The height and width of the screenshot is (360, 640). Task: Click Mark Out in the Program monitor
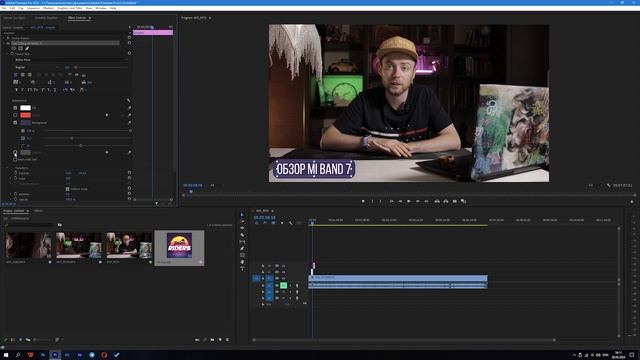[380, 201]
